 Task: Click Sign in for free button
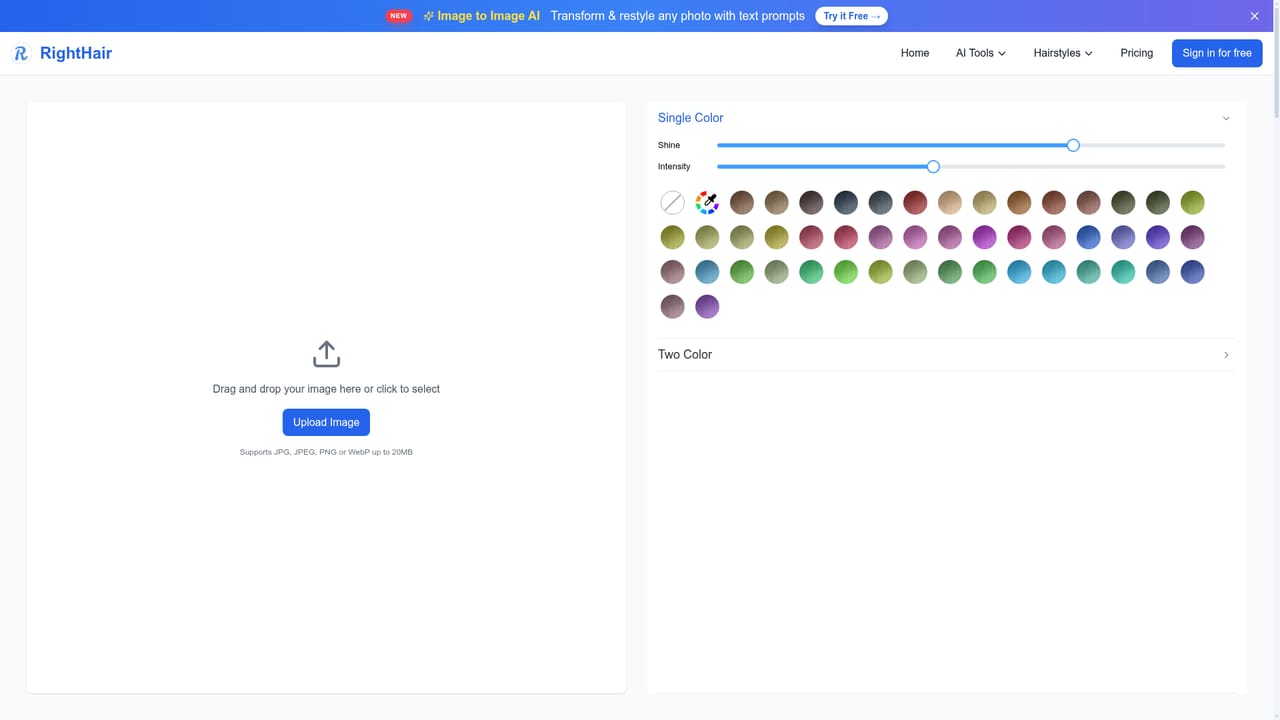pos(1217,53)
